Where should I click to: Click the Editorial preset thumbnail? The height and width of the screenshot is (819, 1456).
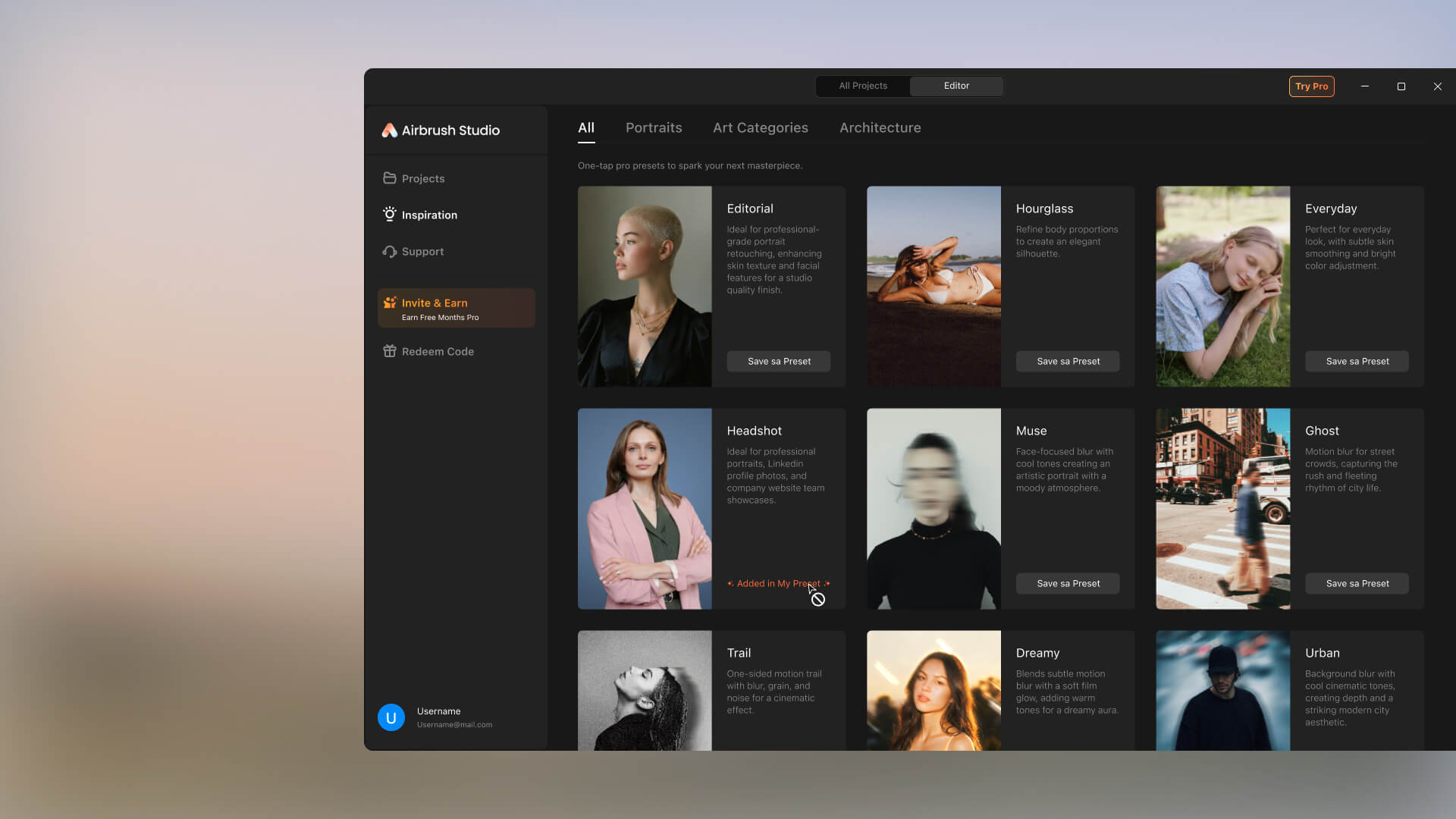tap(645, 287)
